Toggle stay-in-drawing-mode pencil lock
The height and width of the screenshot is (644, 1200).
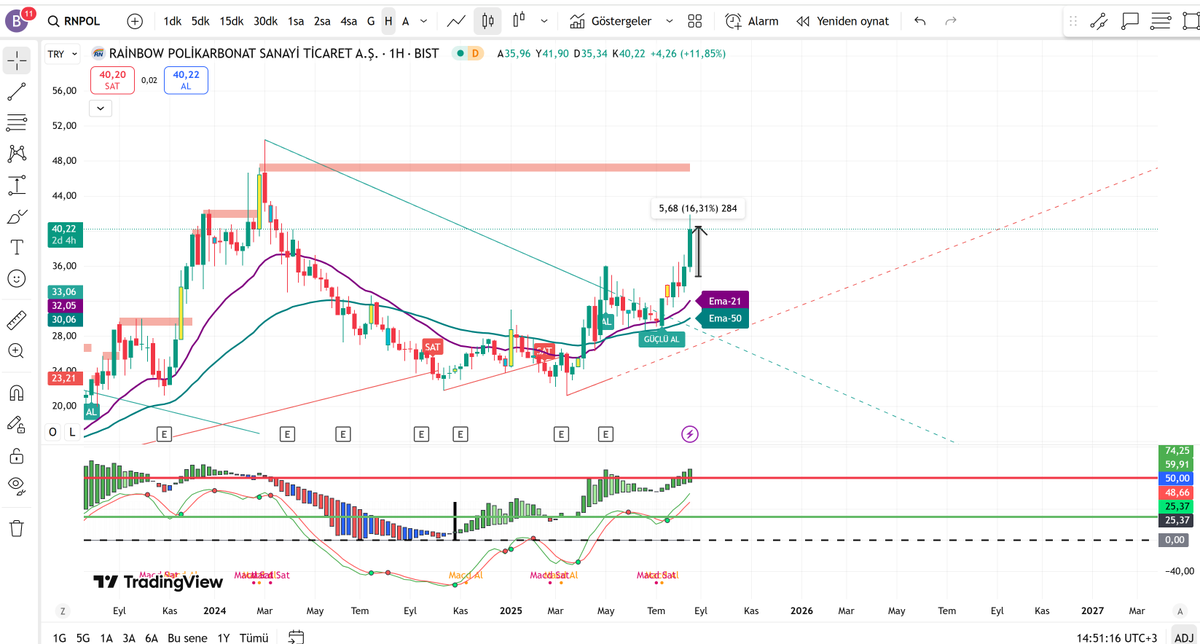17,424
